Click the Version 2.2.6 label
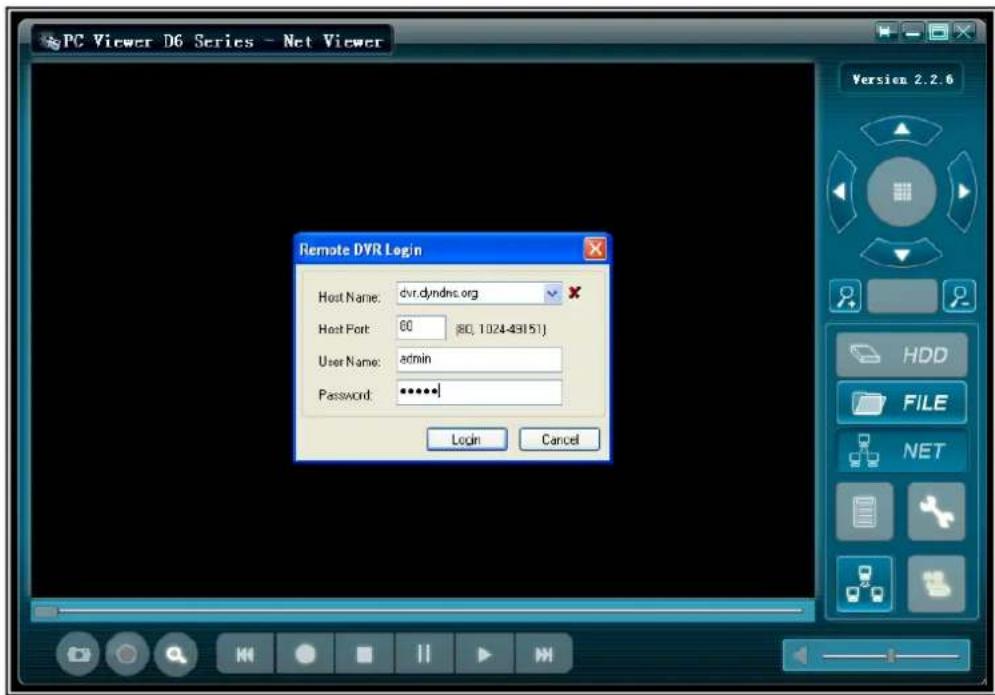The image size is (995, 695). [902, 79]
